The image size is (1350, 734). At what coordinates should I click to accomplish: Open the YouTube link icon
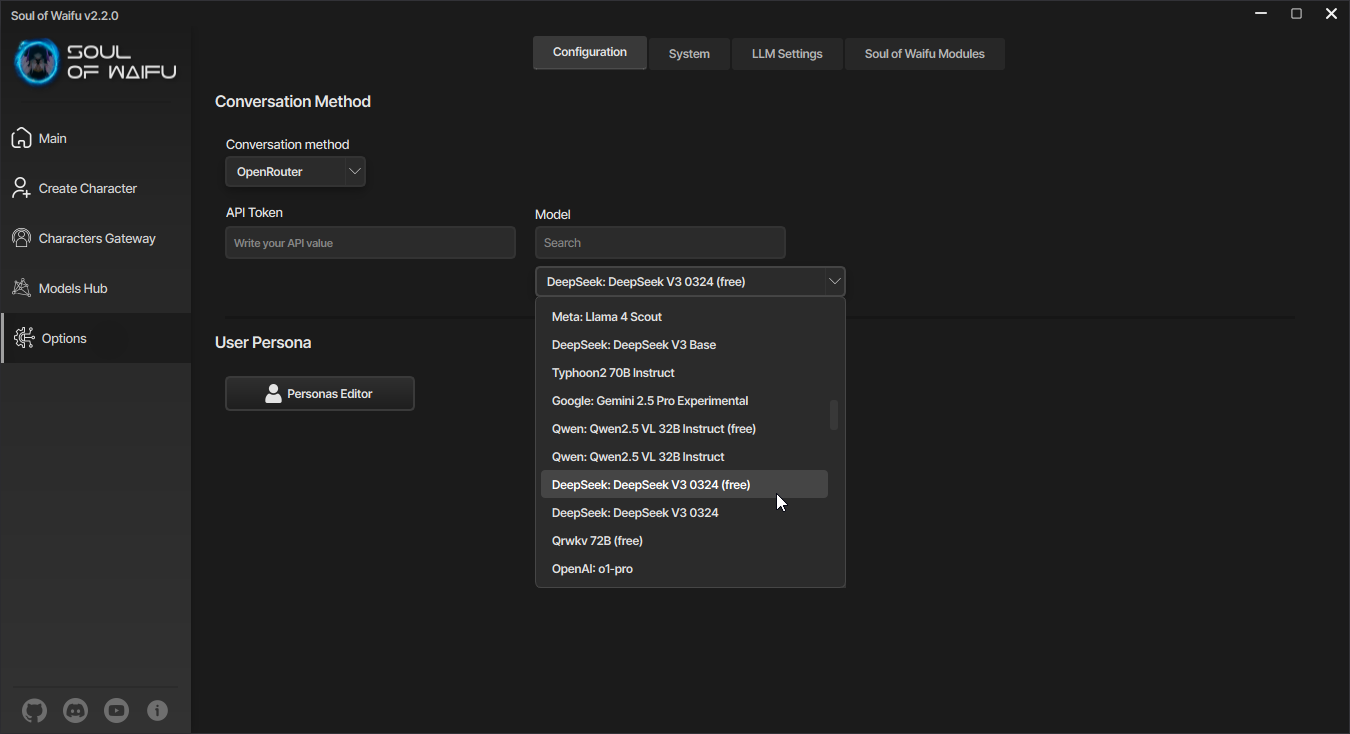[116, 711]
